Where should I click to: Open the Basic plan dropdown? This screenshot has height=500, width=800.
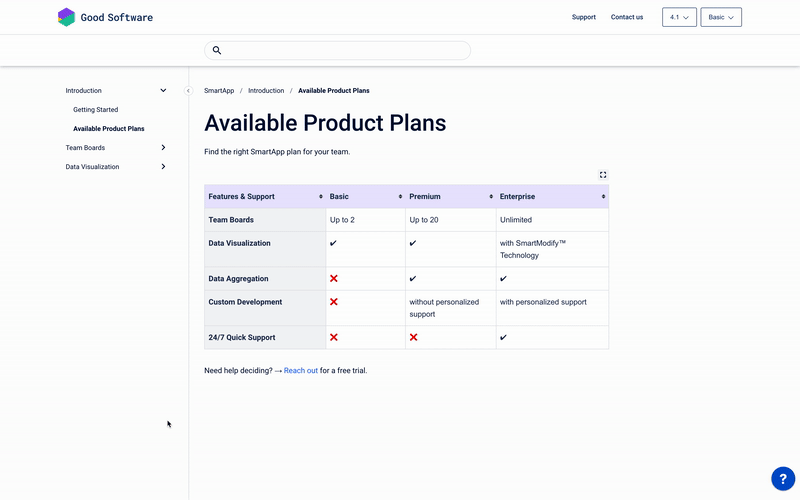[721, 17]
